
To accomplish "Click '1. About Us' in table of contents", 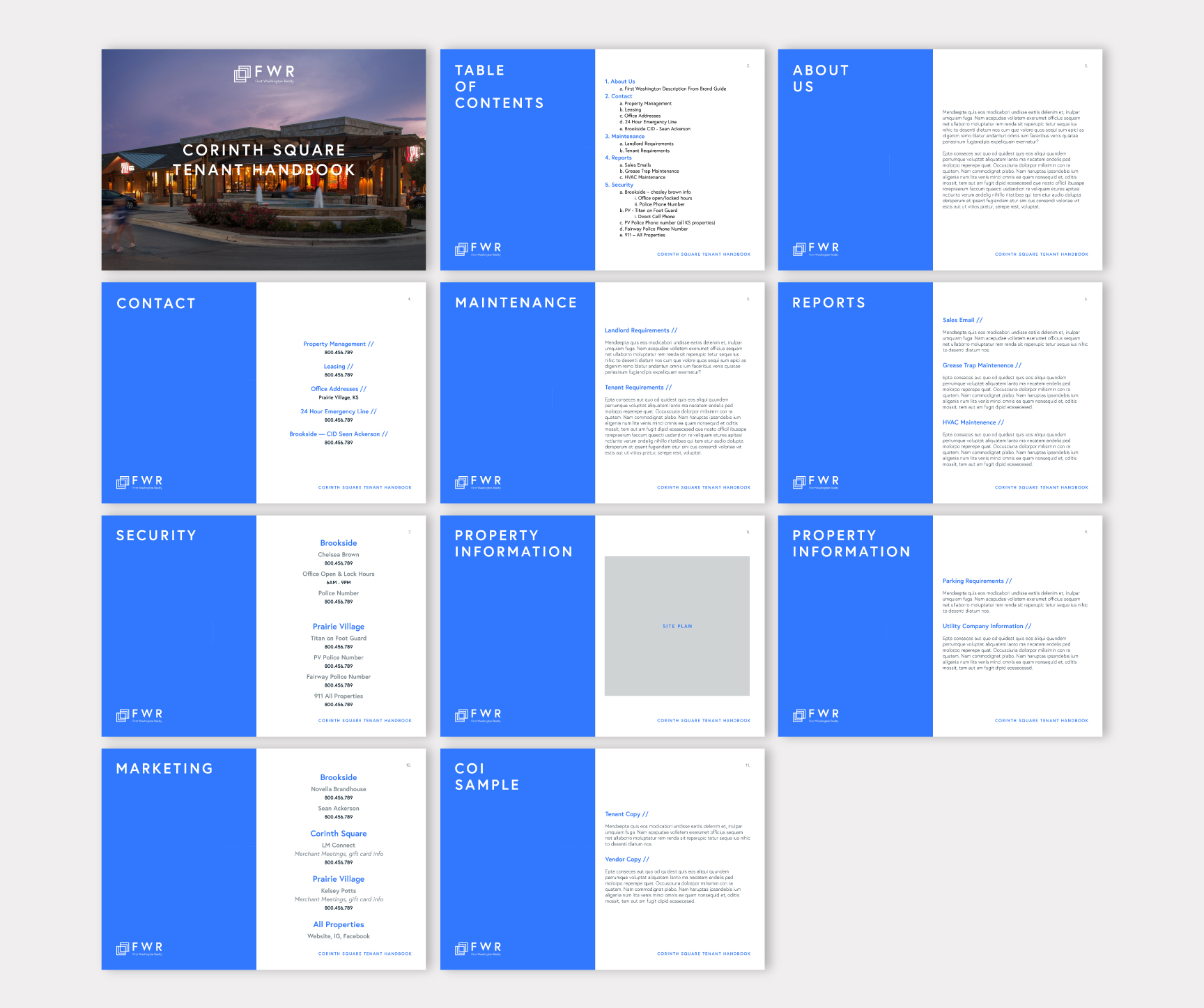I will pos(620,82).
